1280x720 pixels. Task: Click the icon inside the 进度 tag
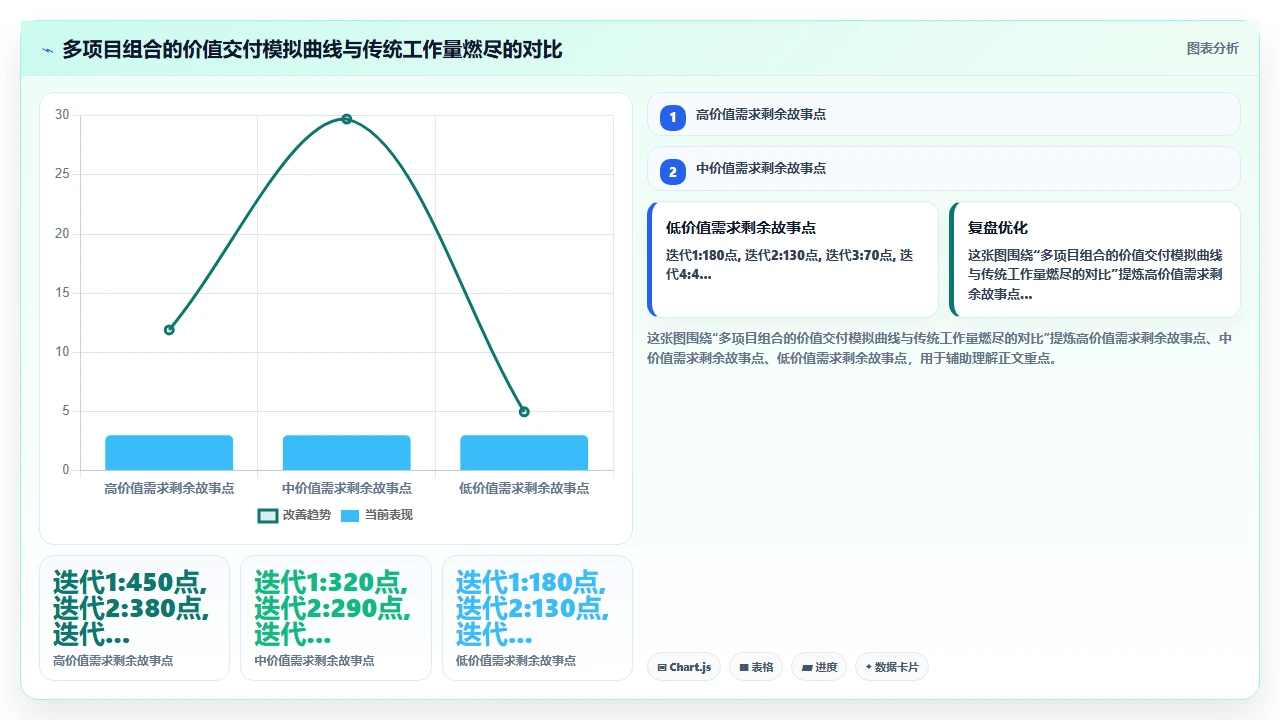point(806,668)
